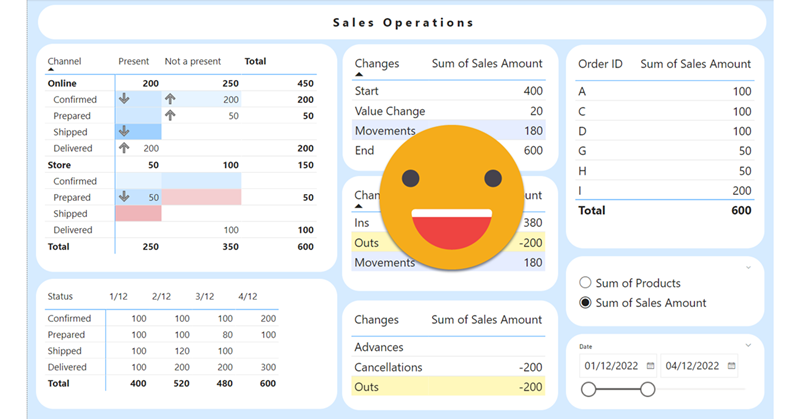Open the Date slicer dropdown chevron
Viewport: 801px width, 419px height.
[749, 346]
